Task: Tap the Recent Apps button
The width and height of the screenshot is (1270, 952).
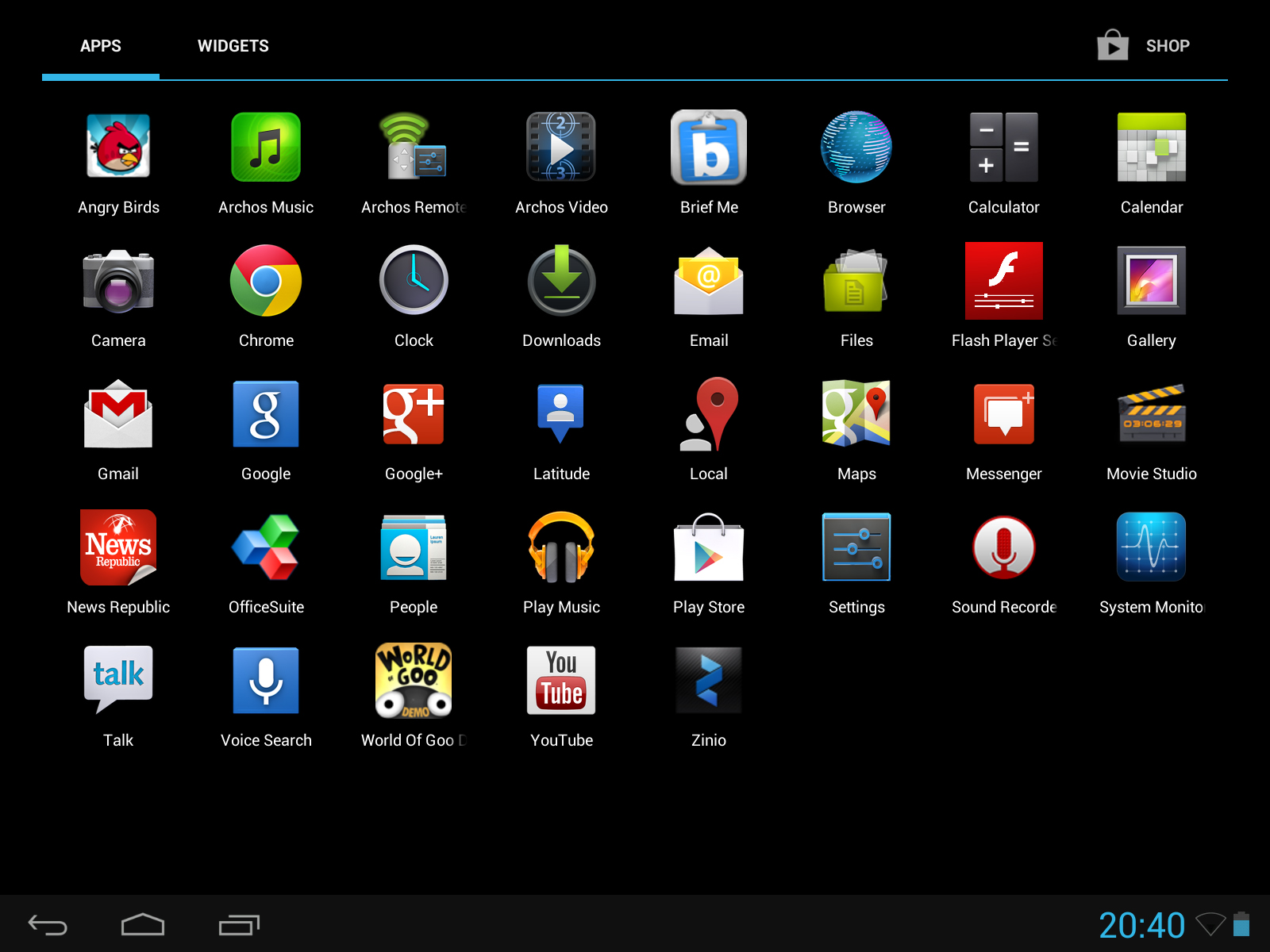Action: pyautogui.click(x=239, y=925)
